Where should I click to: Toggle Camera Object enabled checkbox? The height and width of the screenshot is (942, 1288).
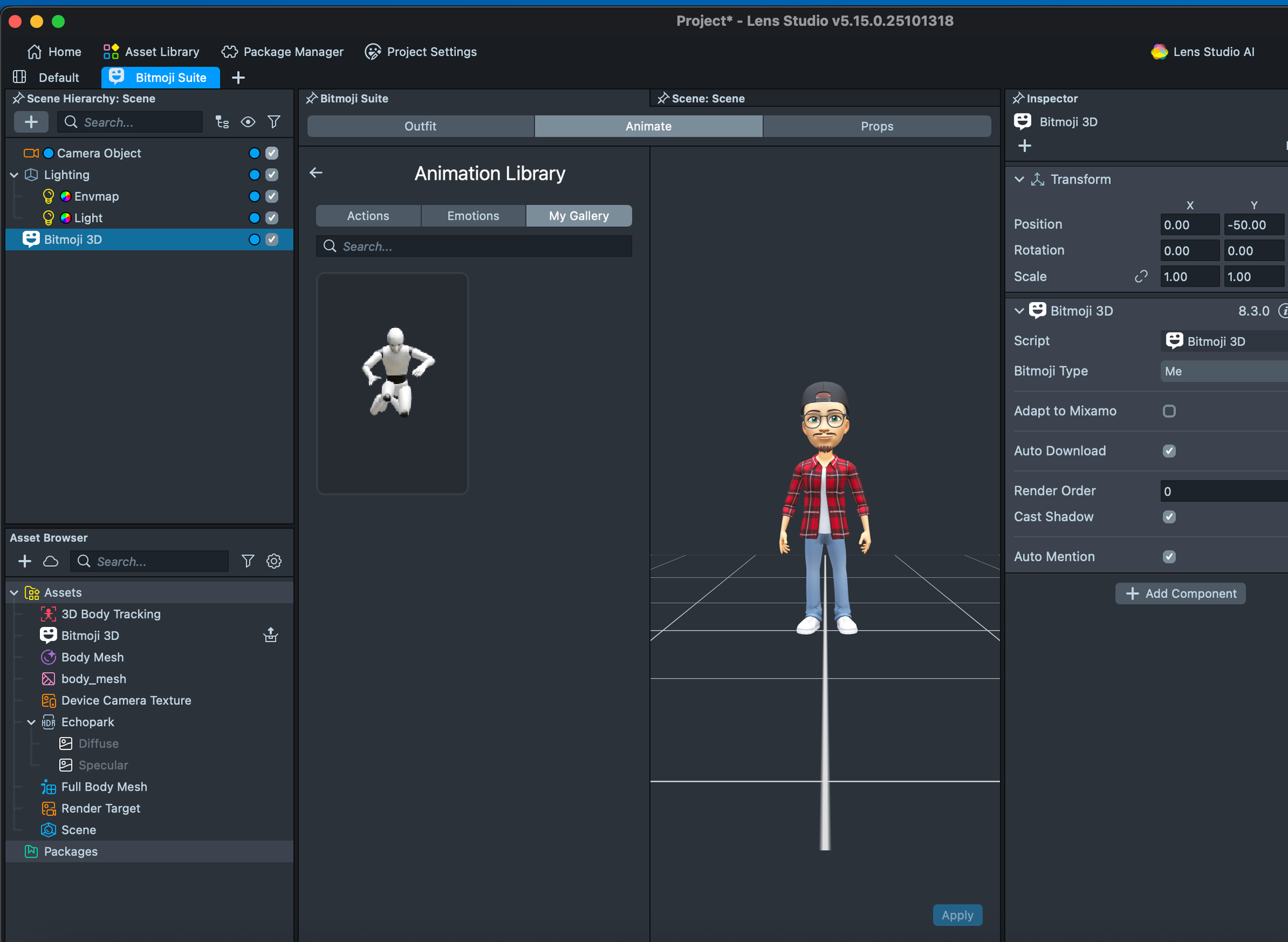coord(272,153)
